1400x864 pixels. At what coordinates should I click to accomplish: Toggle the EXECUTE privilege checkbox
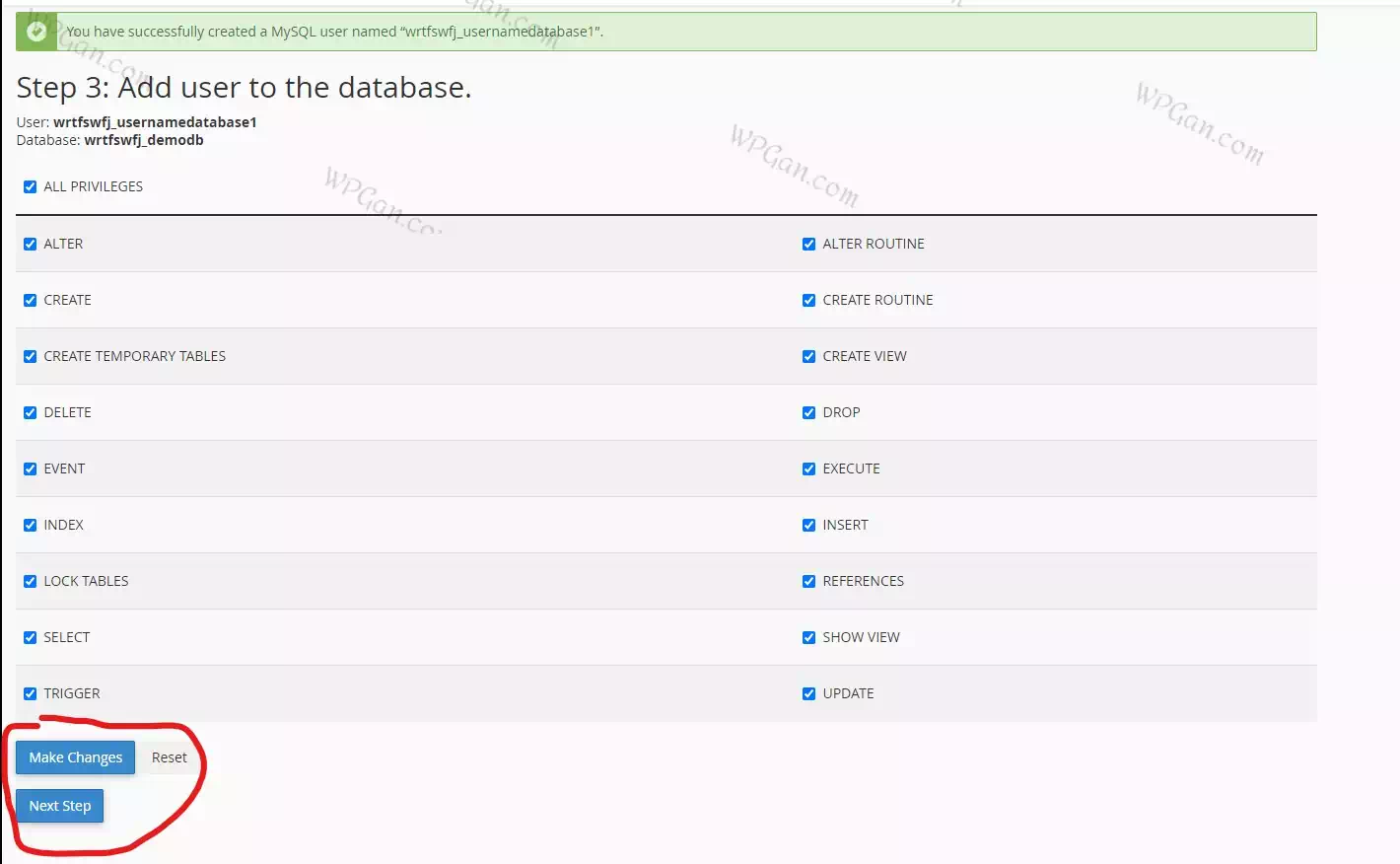point(808,468)
